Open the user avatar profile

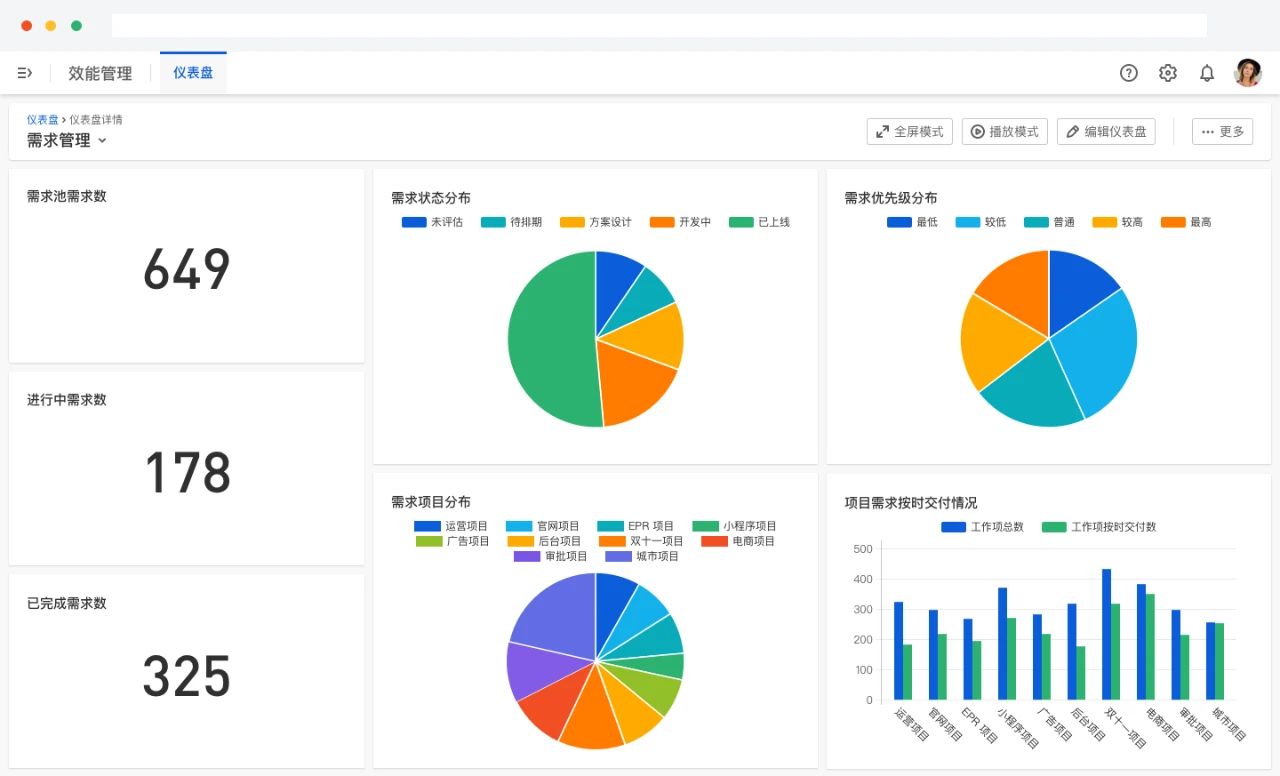[1247, 73]
